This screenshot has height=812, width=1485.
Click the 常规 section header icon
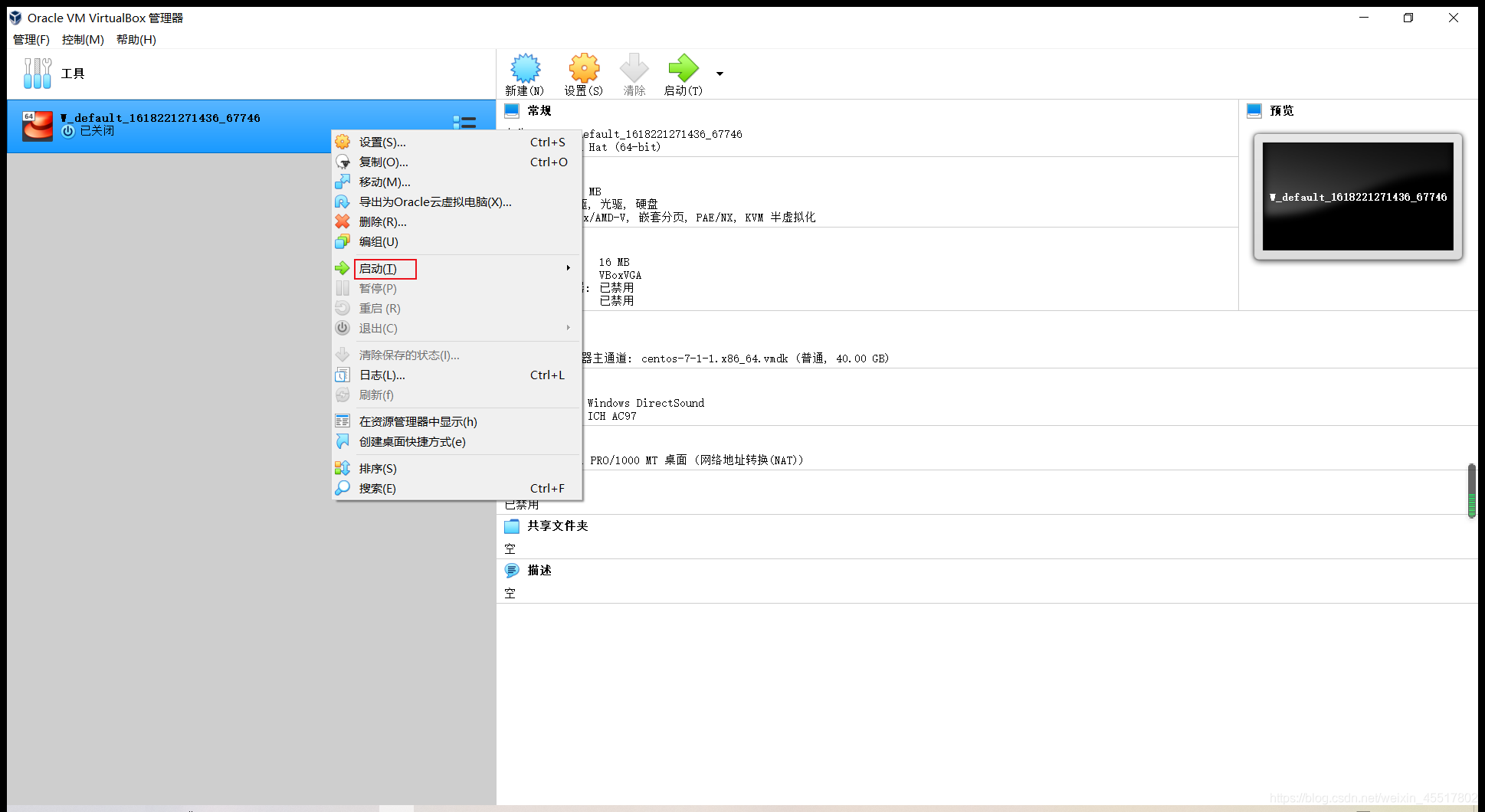512,111
